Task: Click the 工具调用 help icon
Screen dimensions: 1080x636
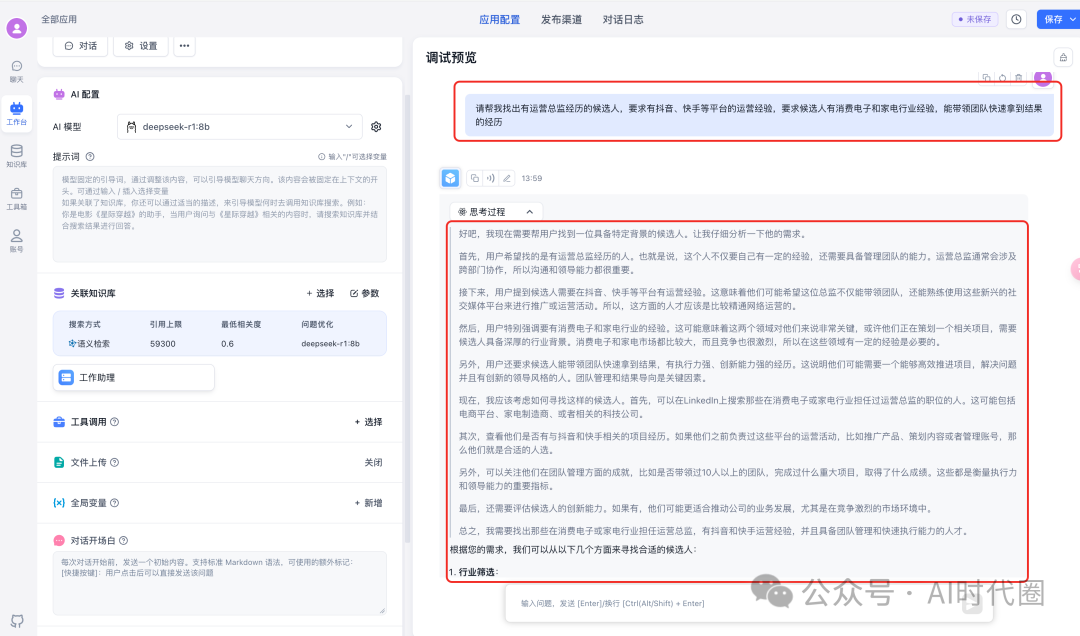Action: (114, 422)
